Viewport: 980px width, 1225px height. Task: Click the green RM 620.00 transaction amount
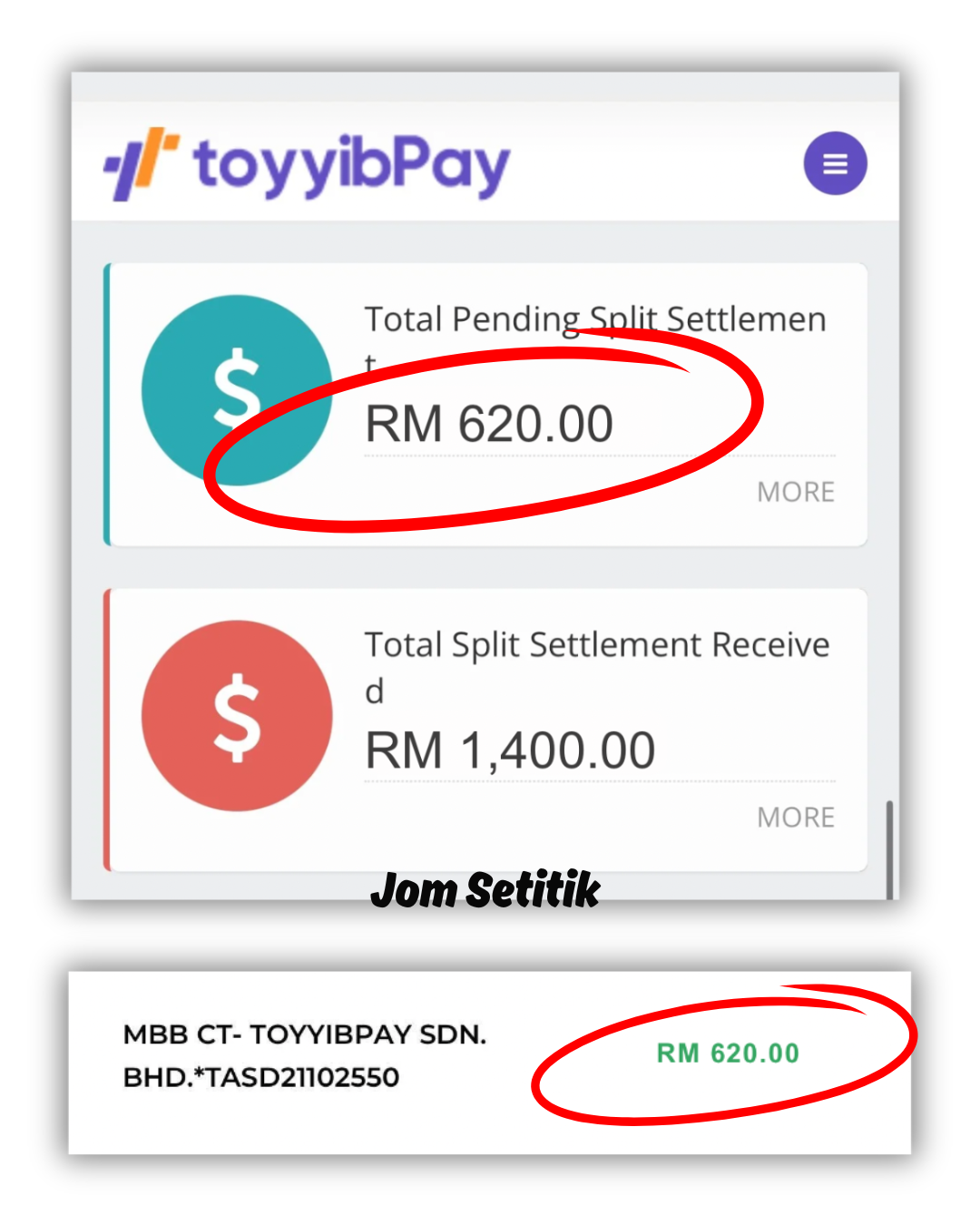pos(728,1053)
